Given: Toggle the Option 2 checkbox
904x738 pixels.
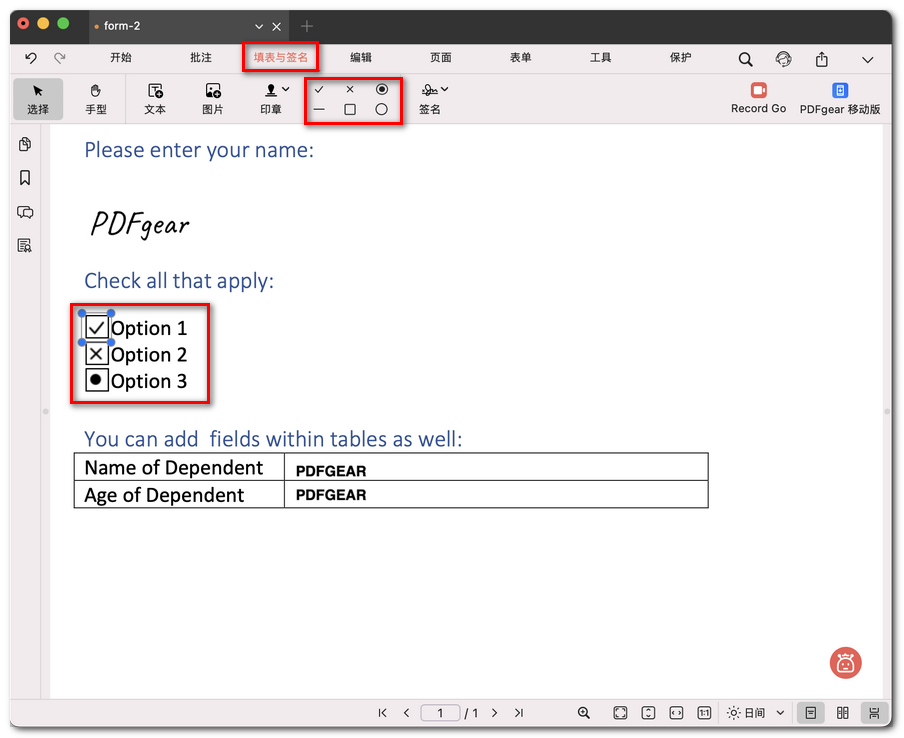Looking at the screenshot, I should click(97, 354).
